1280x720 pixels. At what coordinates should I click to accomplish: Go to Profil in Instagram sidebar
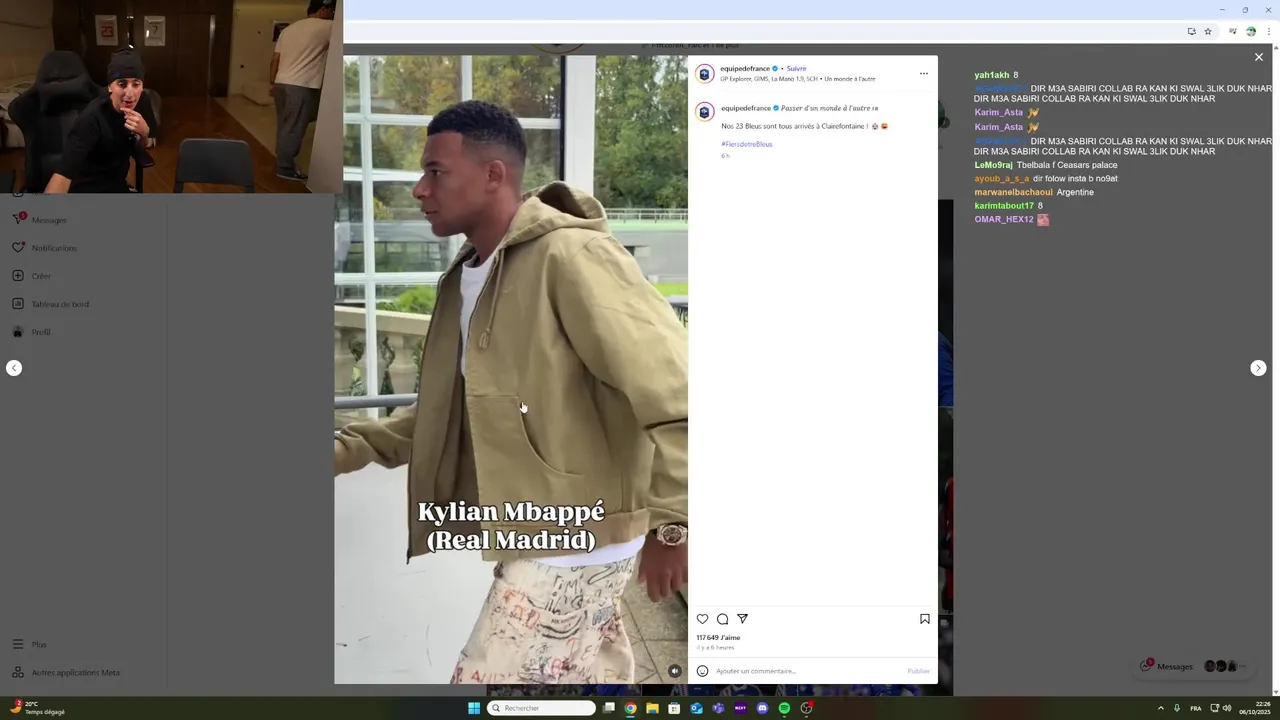click(x=32, y=332)
